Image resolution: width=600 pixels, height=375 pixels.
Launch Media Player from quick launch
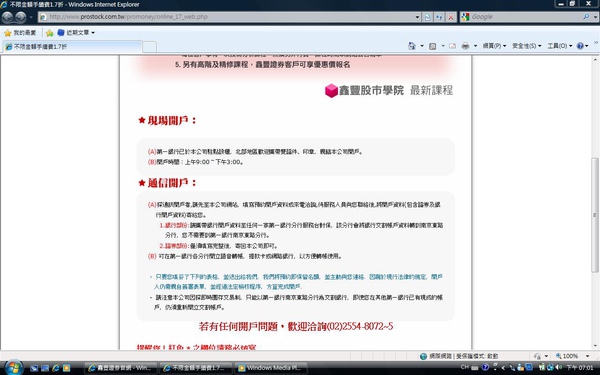pyautogui.click(x=66, y=368)
